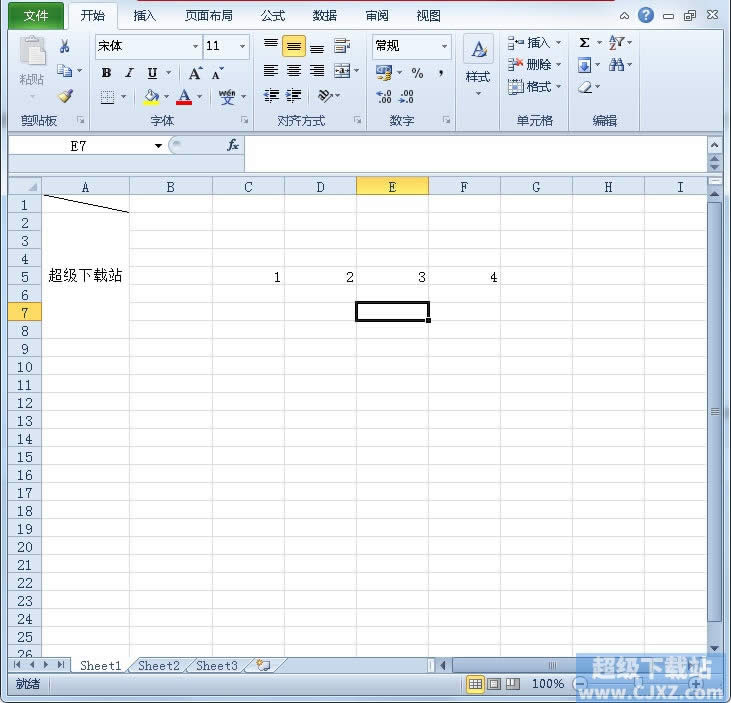Switch to the 公式 tab
The width and height of the screenshot is (731, 703).
[273, 16]
